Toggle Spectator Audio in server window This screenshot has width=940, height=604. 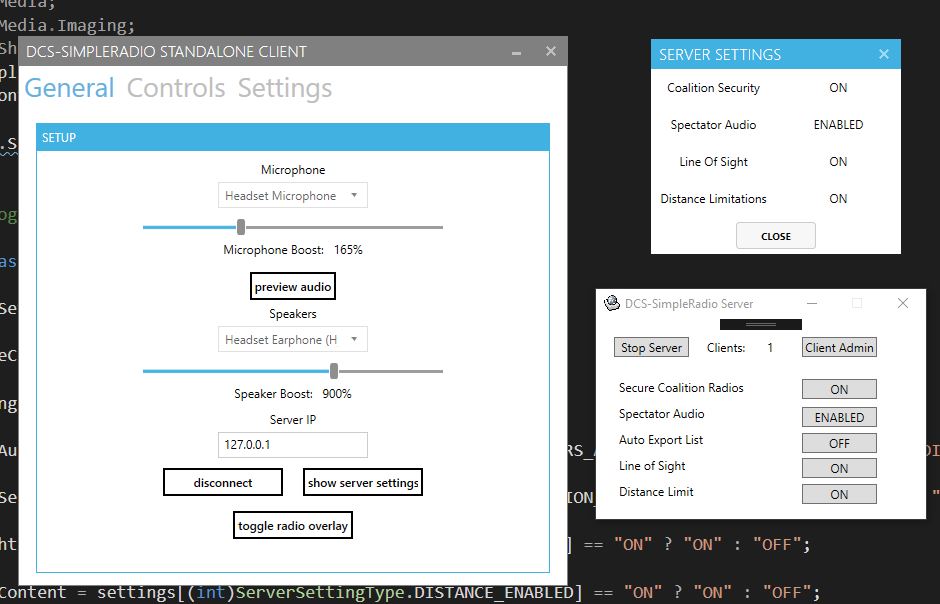tap(839, 417)
